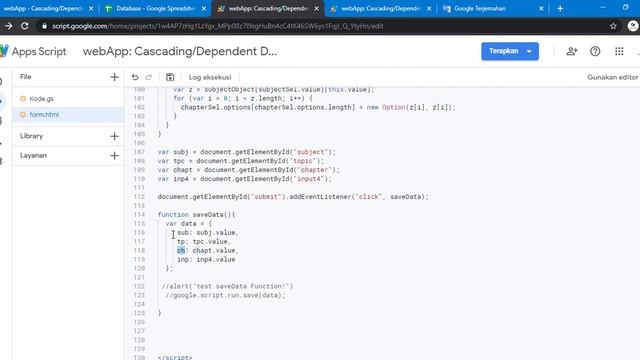The width and height of the screenshot is (640, 360).
Task: Open the help question mark icon
Action: coord(595,51)
